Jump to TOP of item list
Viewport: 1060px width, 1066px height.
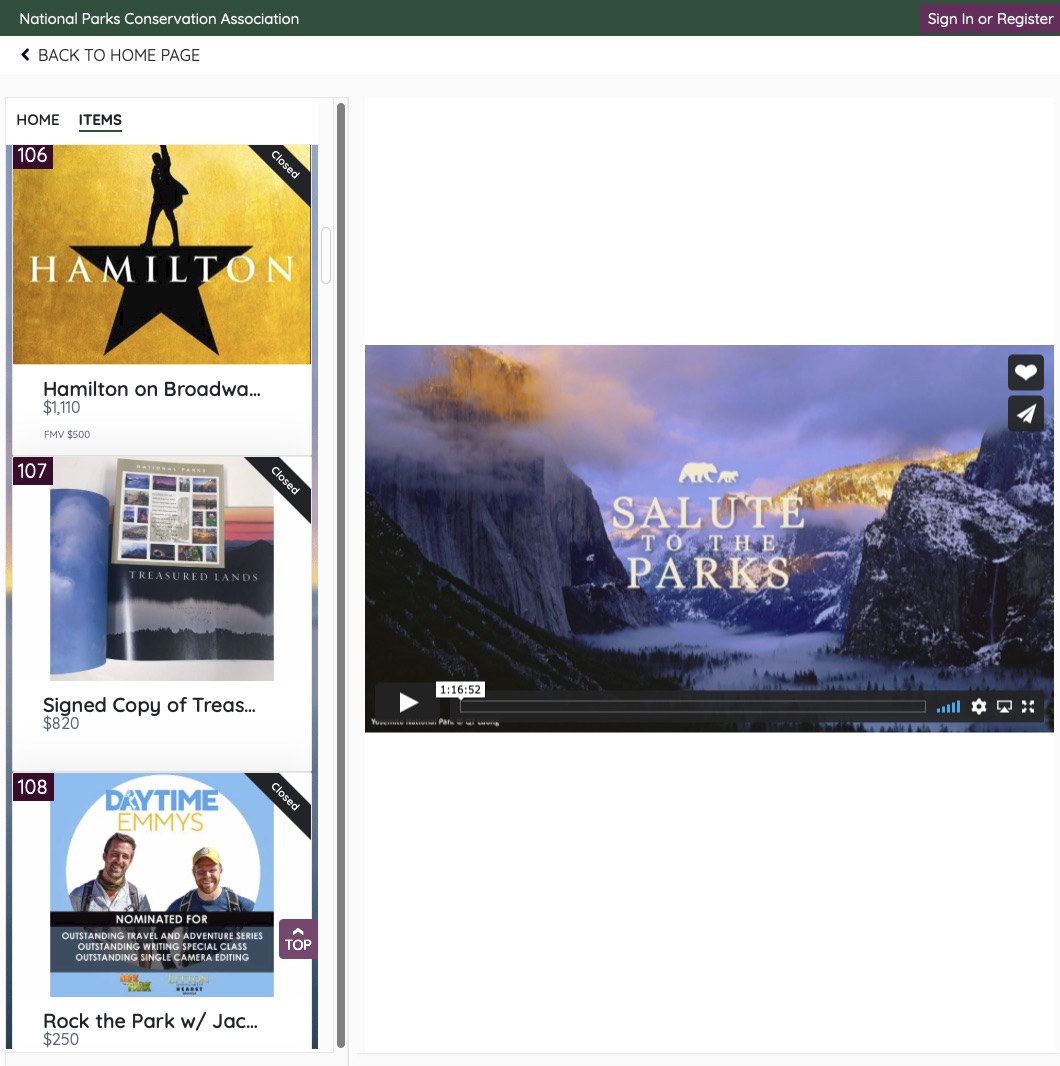point(298,940)
